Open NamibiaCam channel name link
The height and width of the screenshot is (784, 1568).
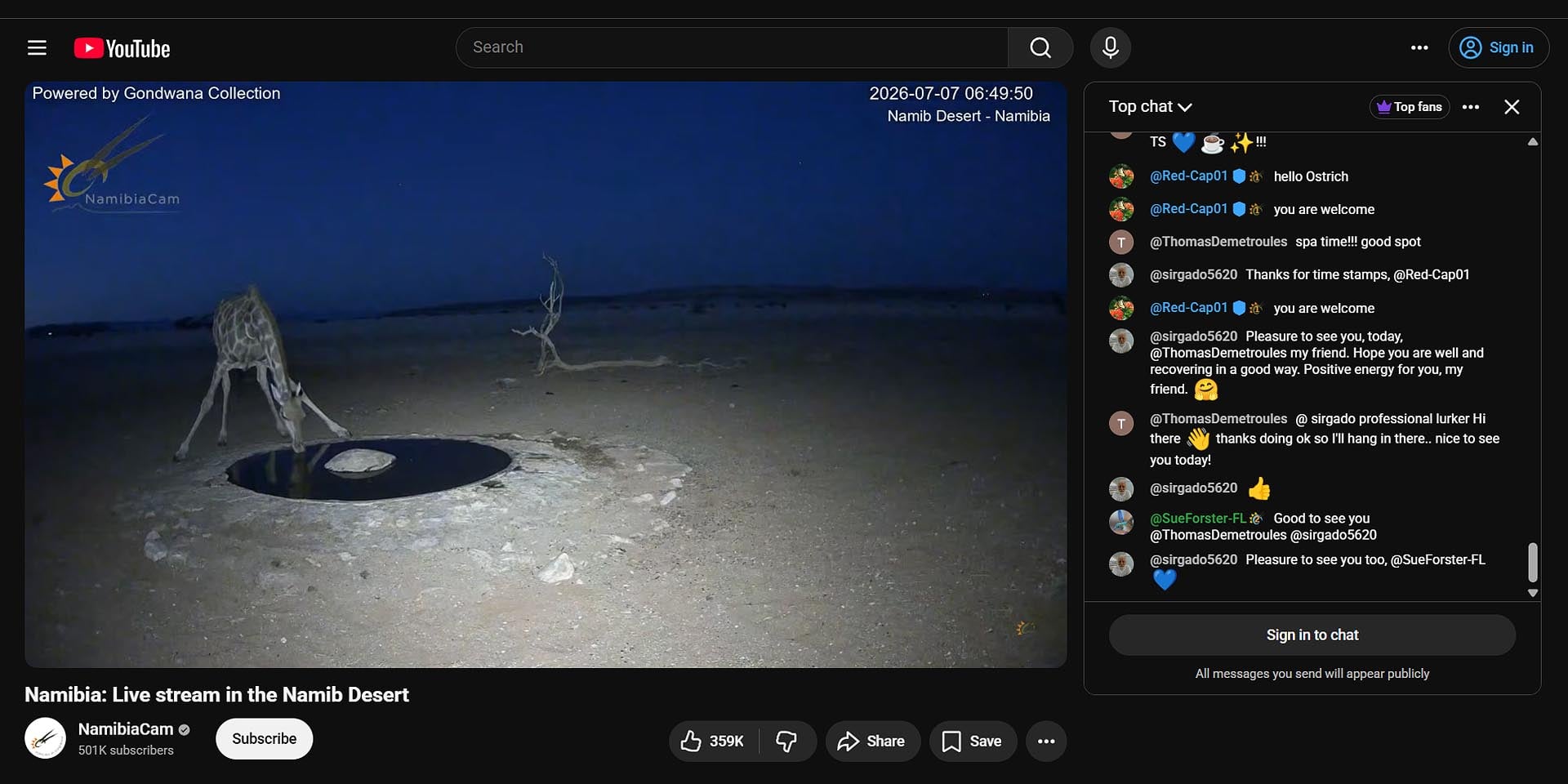click(x=126, y=728)
